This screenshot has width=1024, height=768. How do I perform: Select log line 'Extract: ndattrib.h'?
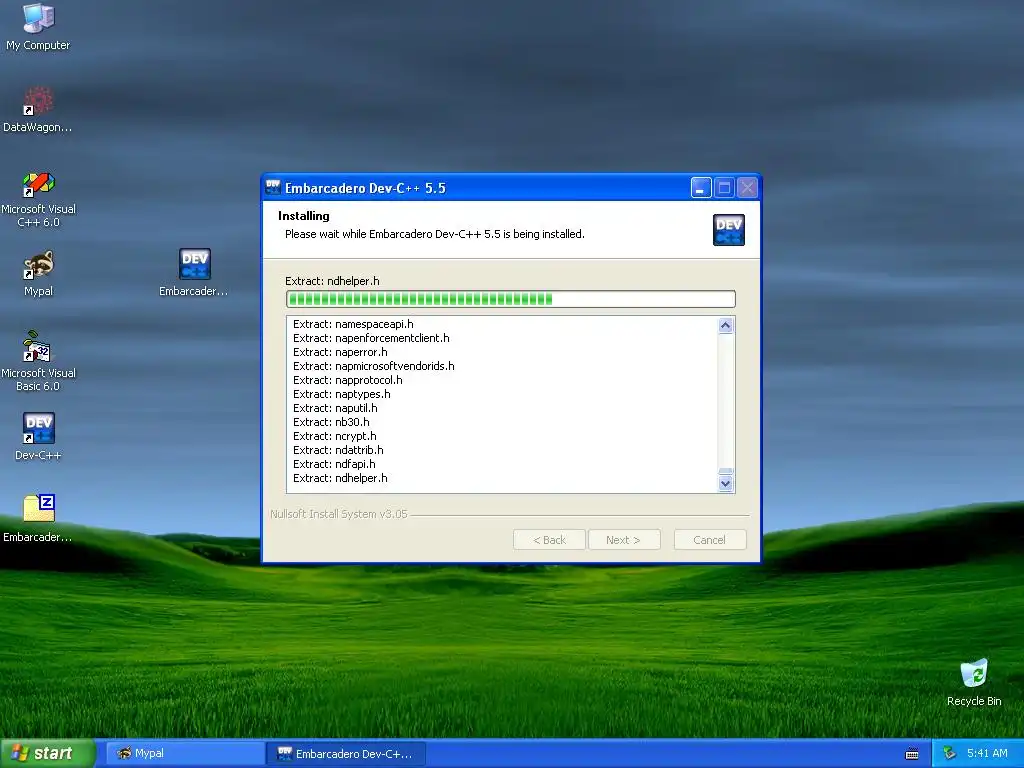tap(338, 450)
